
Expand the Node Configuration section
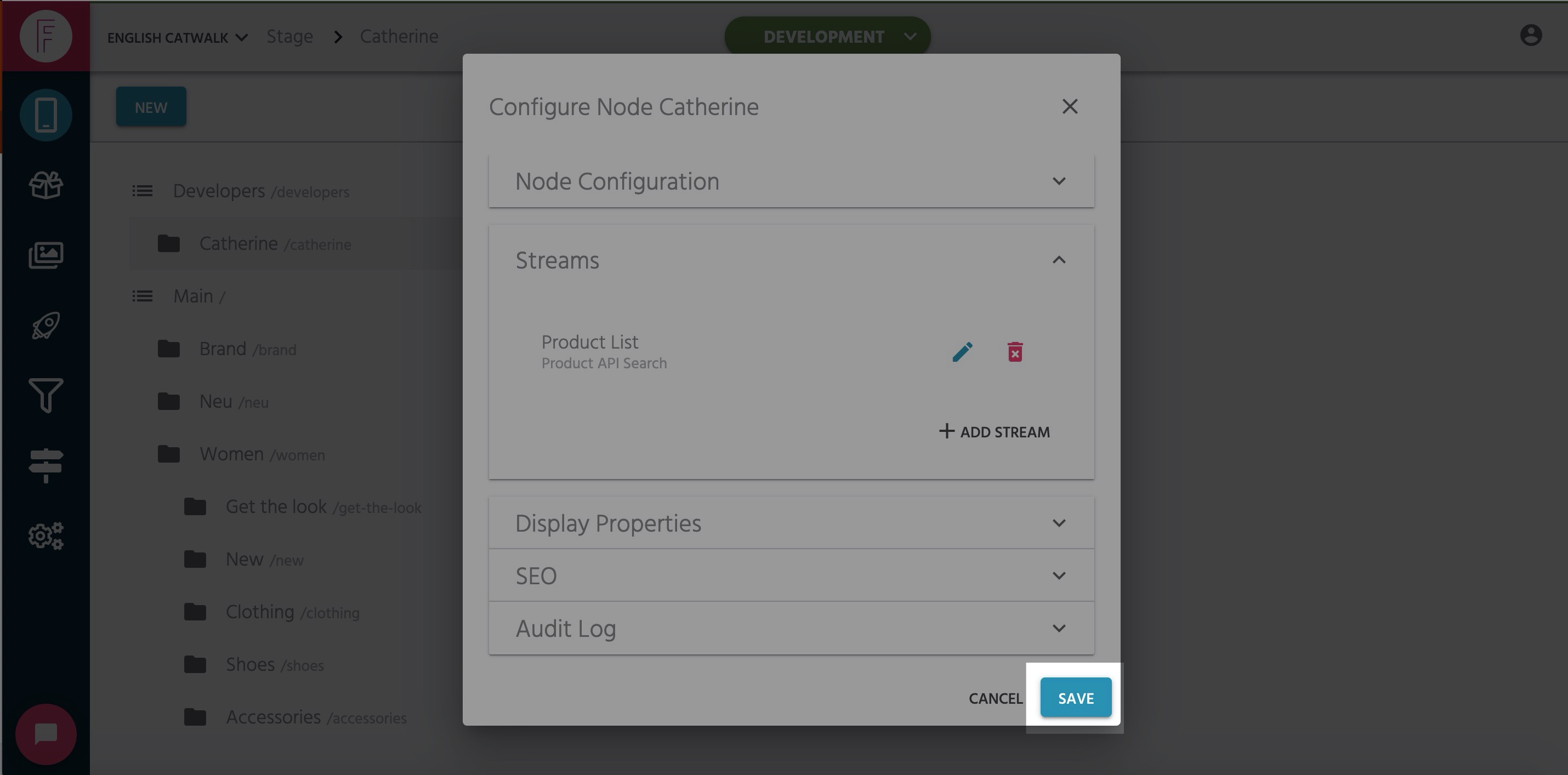coord(791,181)
